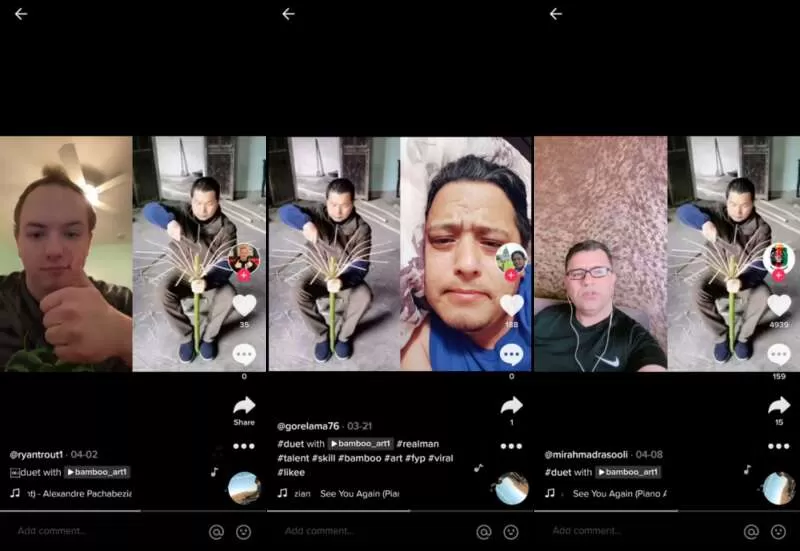800x551 pixels.
Task: Open the spinning sound disc on the mirahmadrasooli video
Action: coord(779,488)
